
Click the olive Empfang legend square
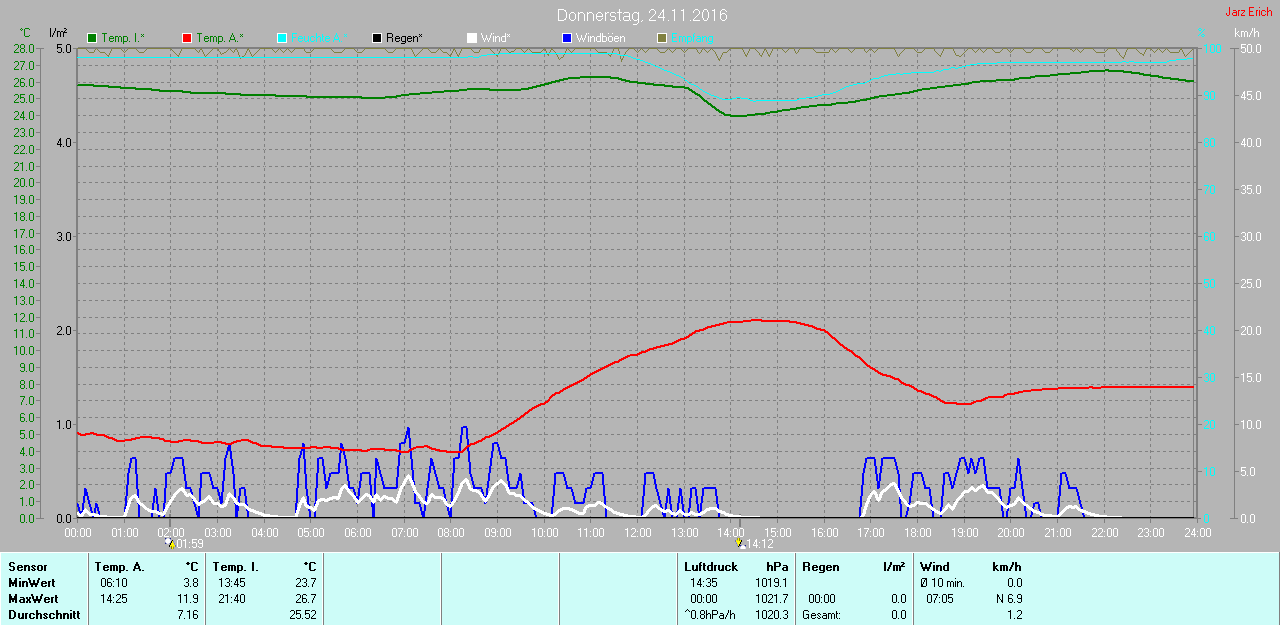[x=662, y=38]
